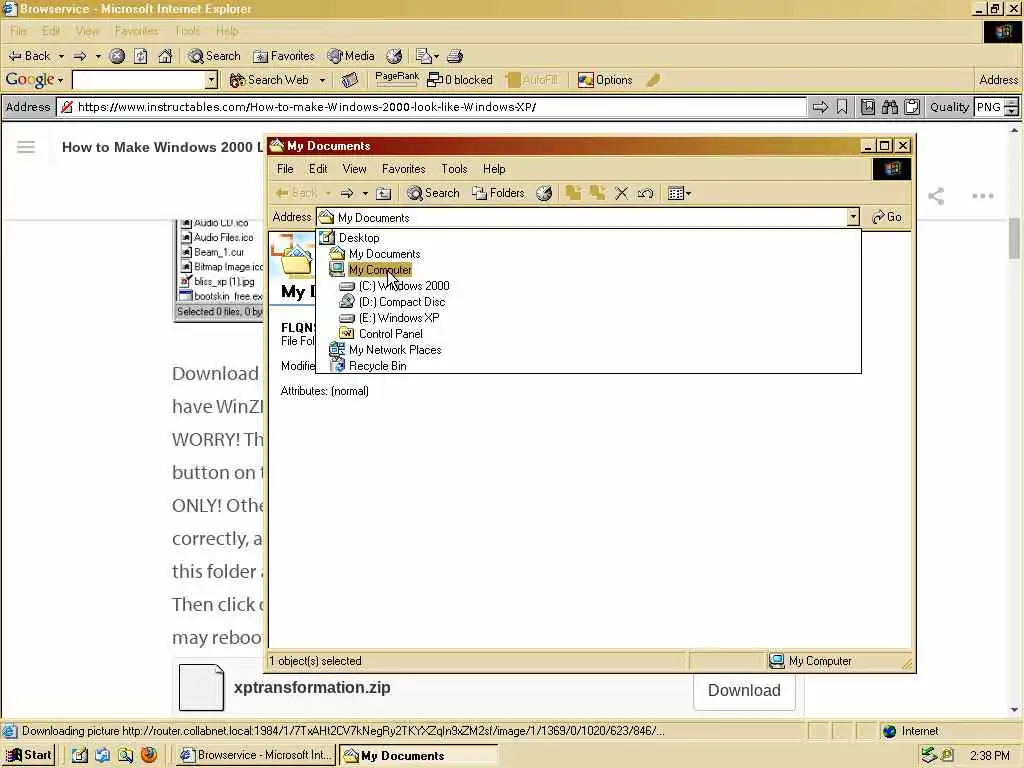1024x768 pixels.
Task: Select (E:) Windows XP drive
Action: [x=398, y=318]
